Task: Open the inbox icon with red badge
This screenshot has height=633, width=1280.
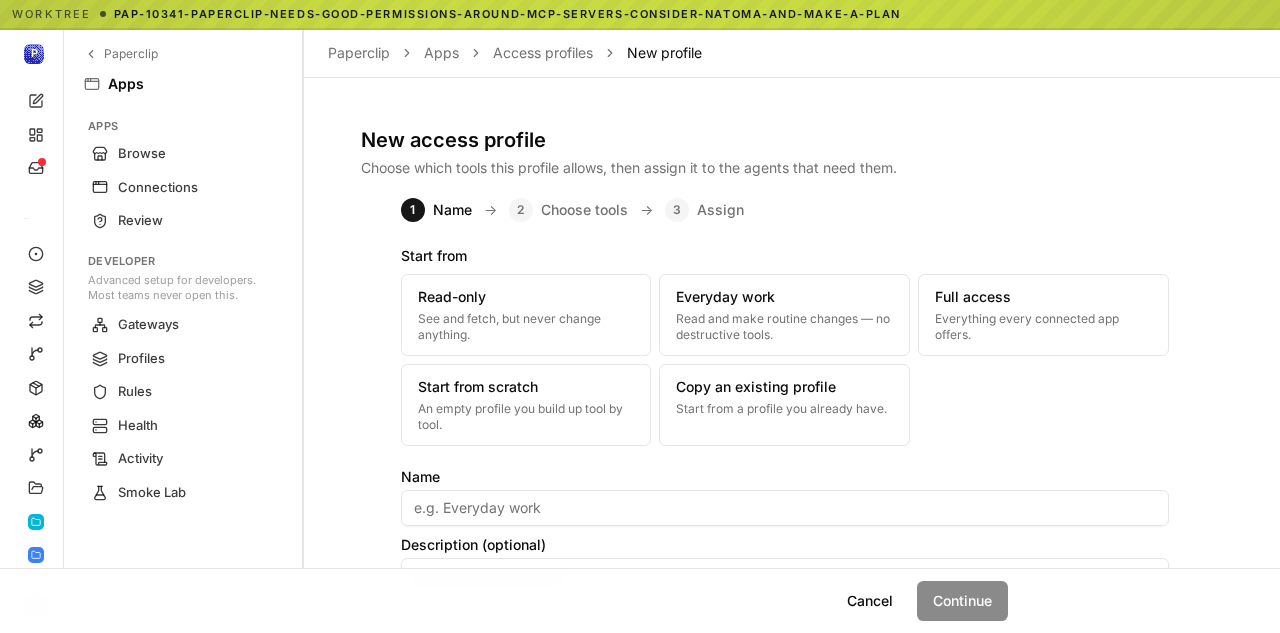Action: 36,168
